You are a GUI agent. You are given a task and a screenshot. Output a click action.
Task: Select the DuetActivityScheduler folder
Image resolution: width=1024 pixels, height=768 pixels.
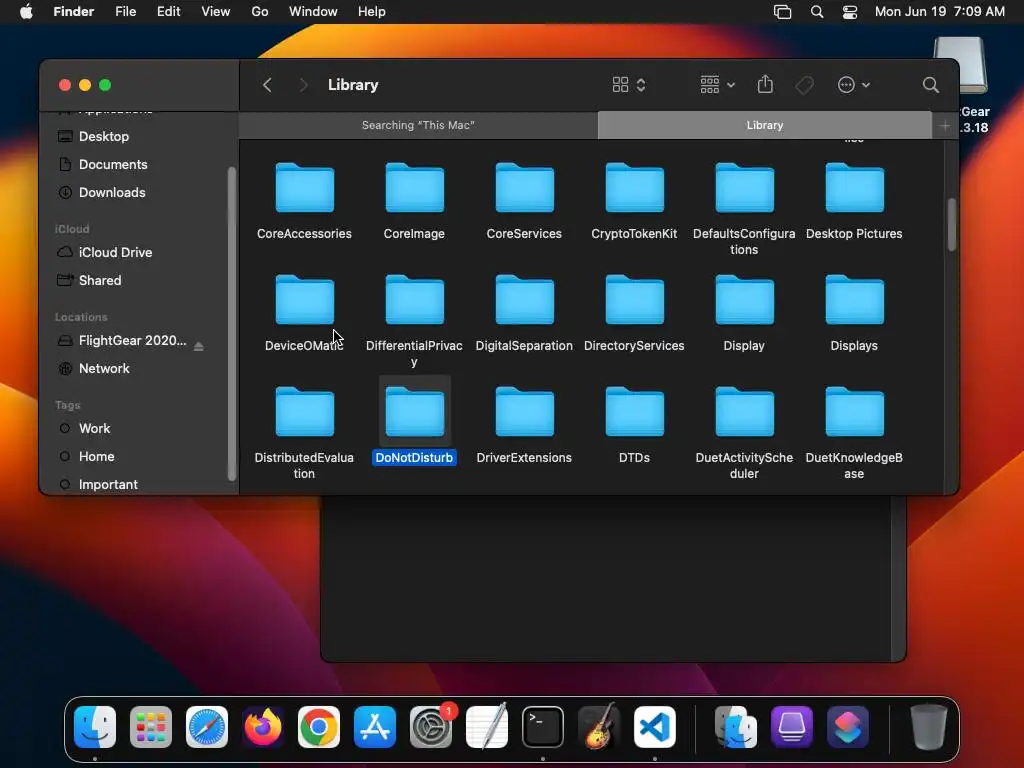click(744, 412)
